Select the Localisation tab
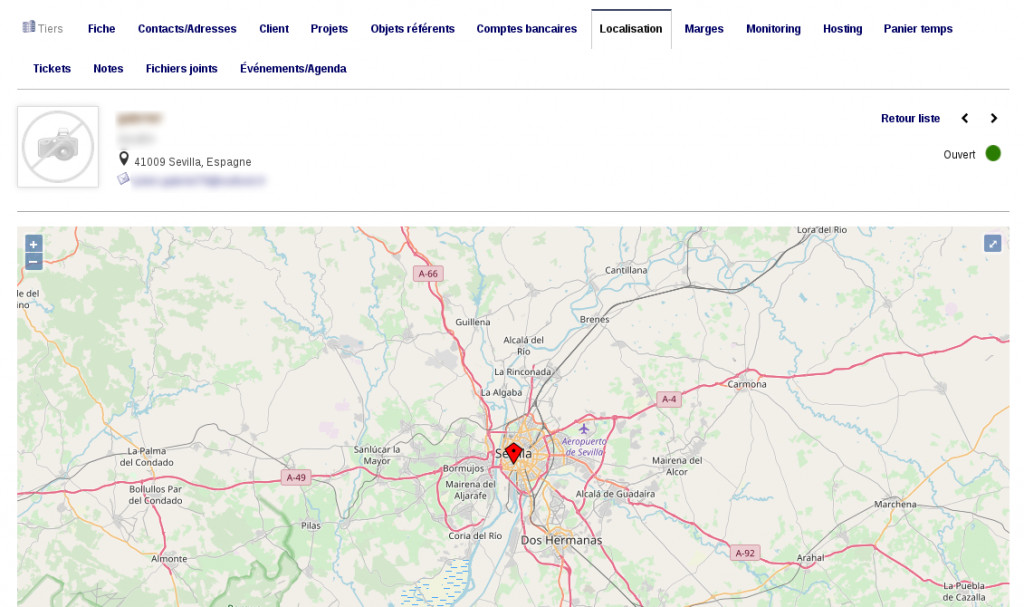Viewport: 1024px width, 607px height. [631, 29]
